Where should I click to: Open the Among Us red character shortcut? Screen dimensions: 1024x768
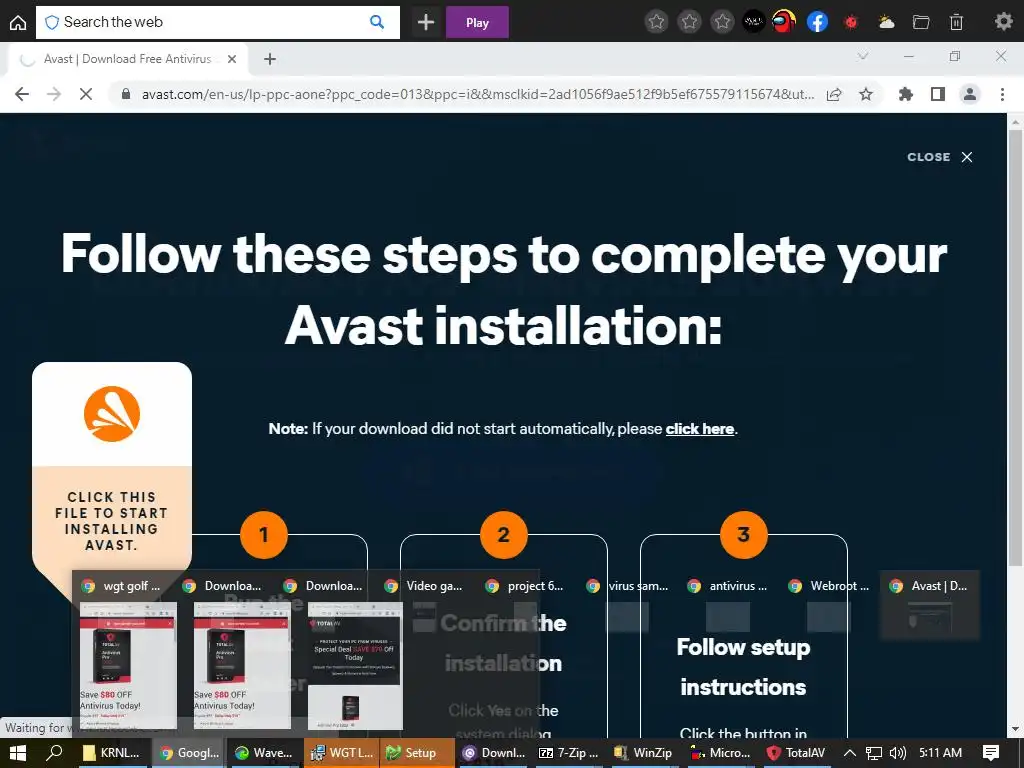tap(784, 22)
